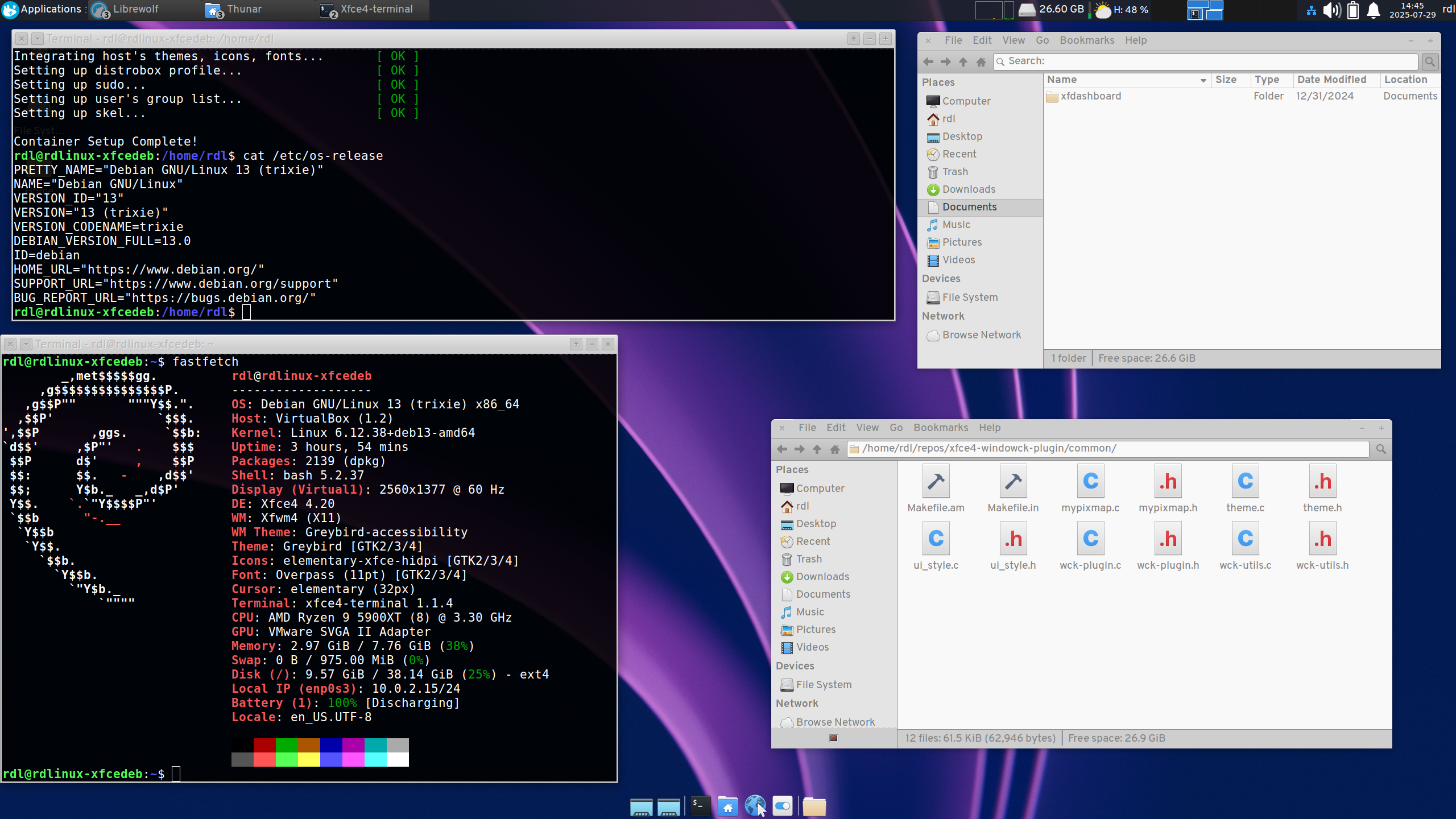Go up one level in the common folder Thunar window

pyautogui.click(x=817, y=449)
